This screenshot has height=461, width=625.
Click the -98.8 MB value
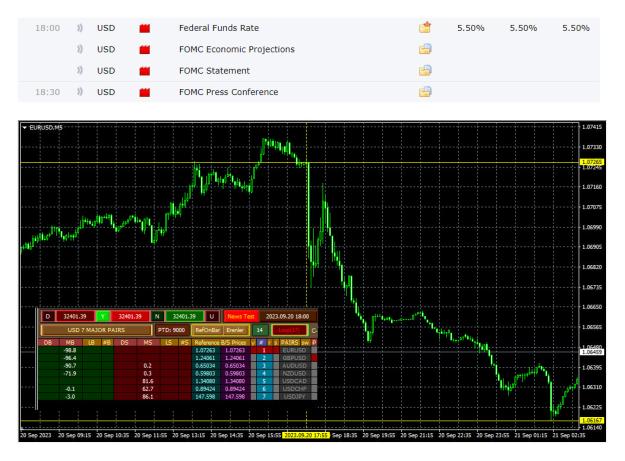tap(70, 350)
